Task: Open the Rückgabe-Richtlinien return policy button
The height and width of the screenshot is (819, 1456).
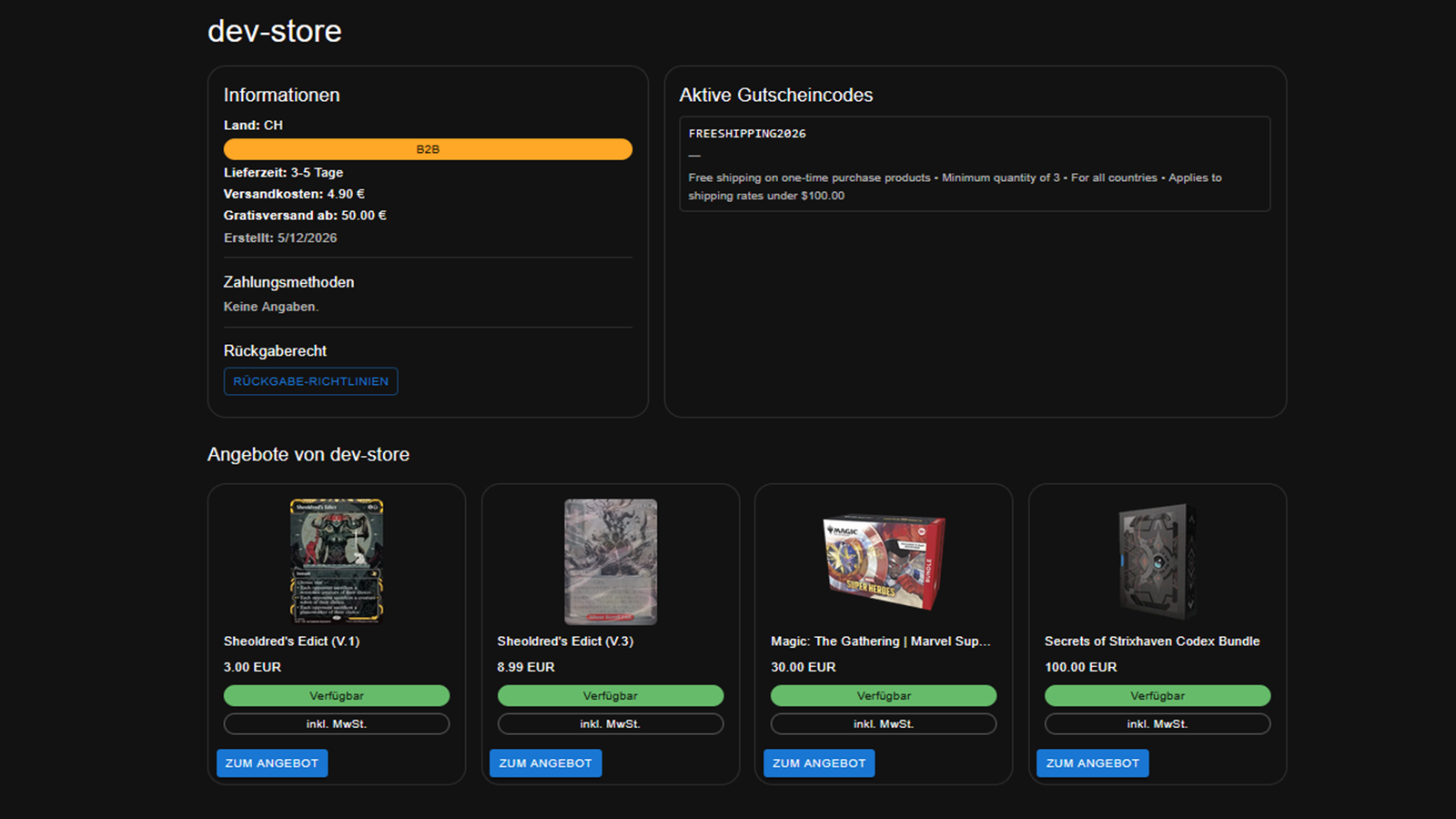Action: click(310, 381)
